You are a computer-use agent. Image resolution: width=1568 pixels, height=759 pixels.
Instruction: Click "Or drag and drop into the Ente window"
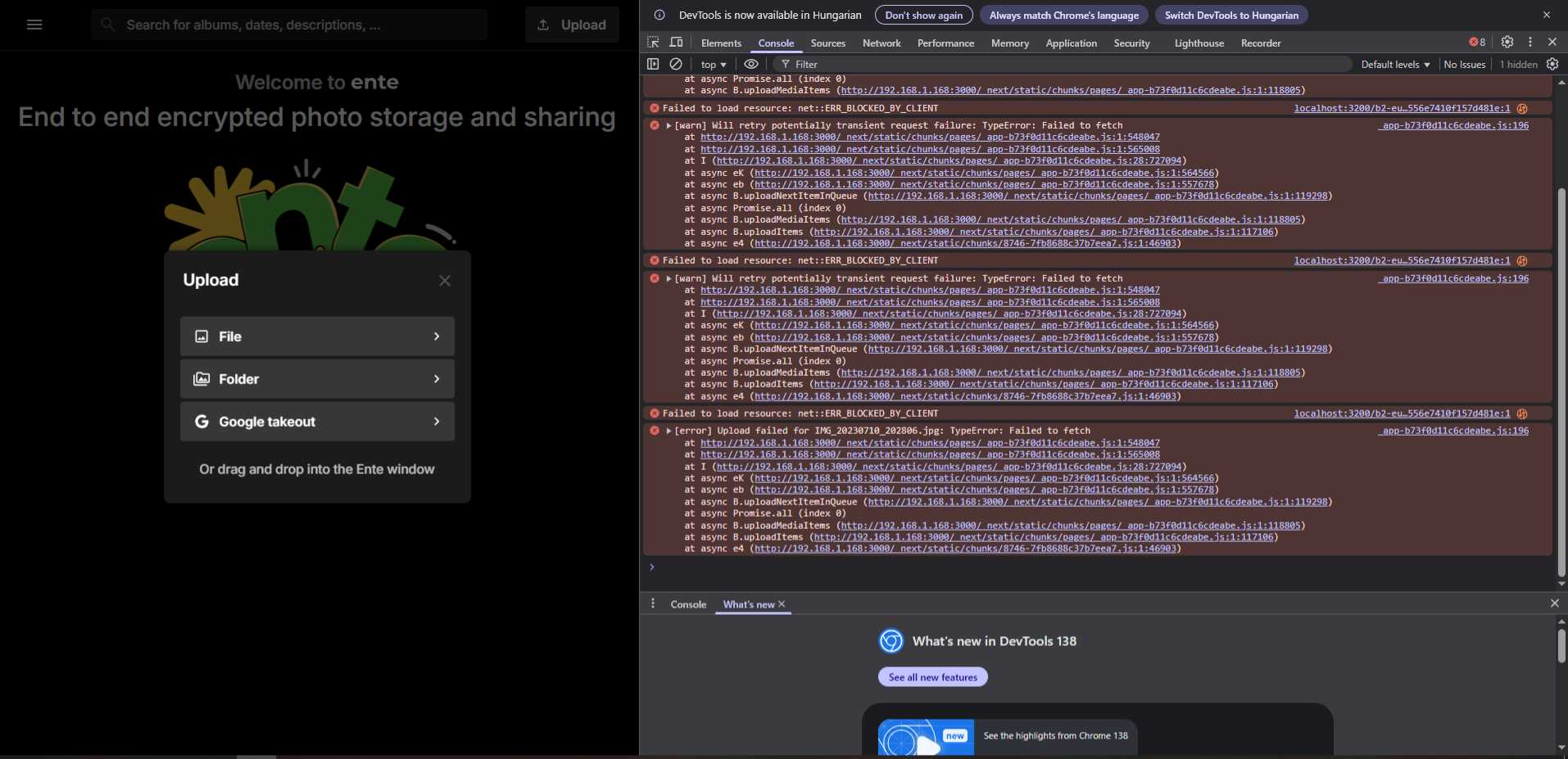point(317,469)
